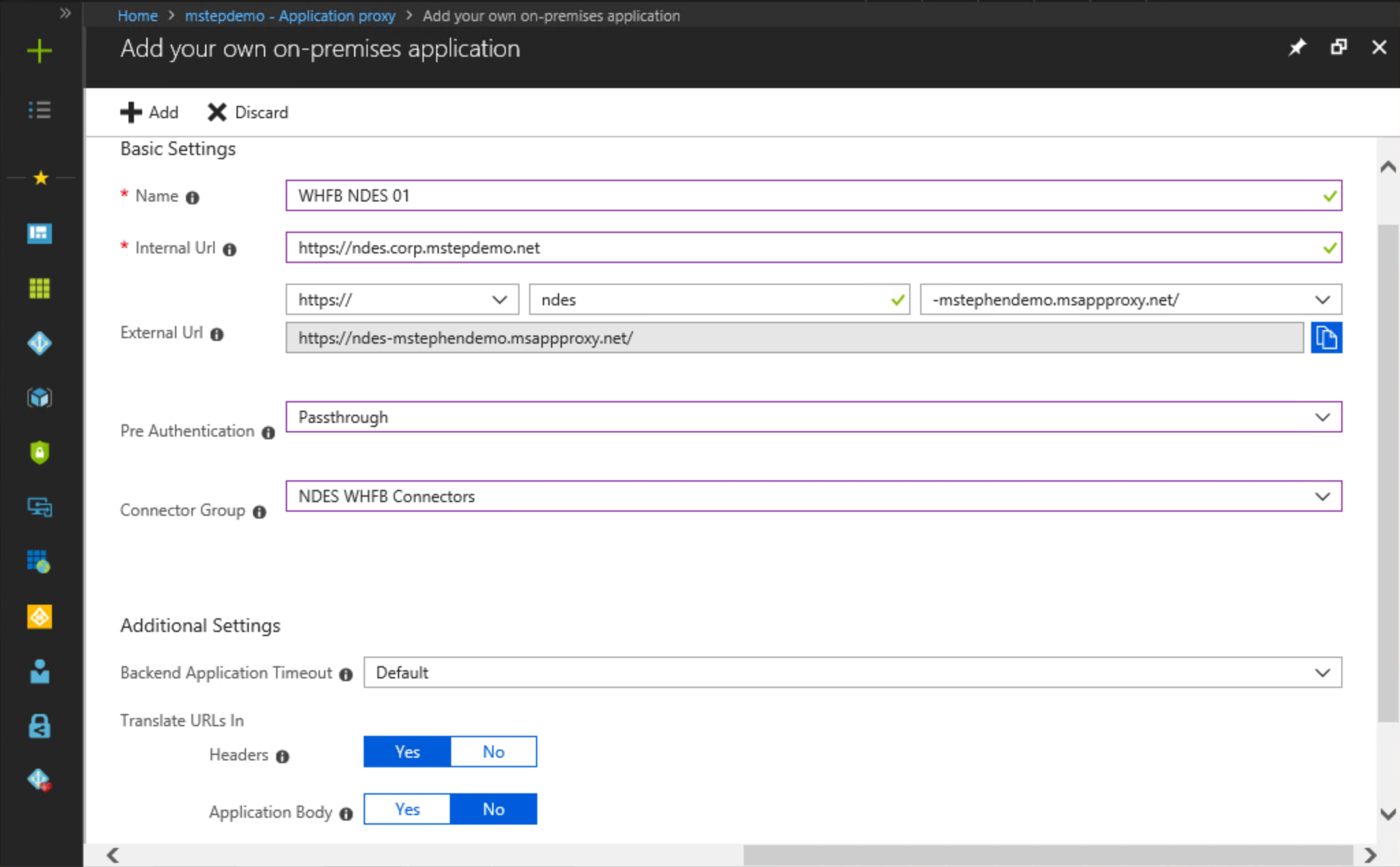This screenshot has height=867, width=1400.
Task: Open mstepdemo - Application proxy breadcrumb
Action: pos(290,16)
